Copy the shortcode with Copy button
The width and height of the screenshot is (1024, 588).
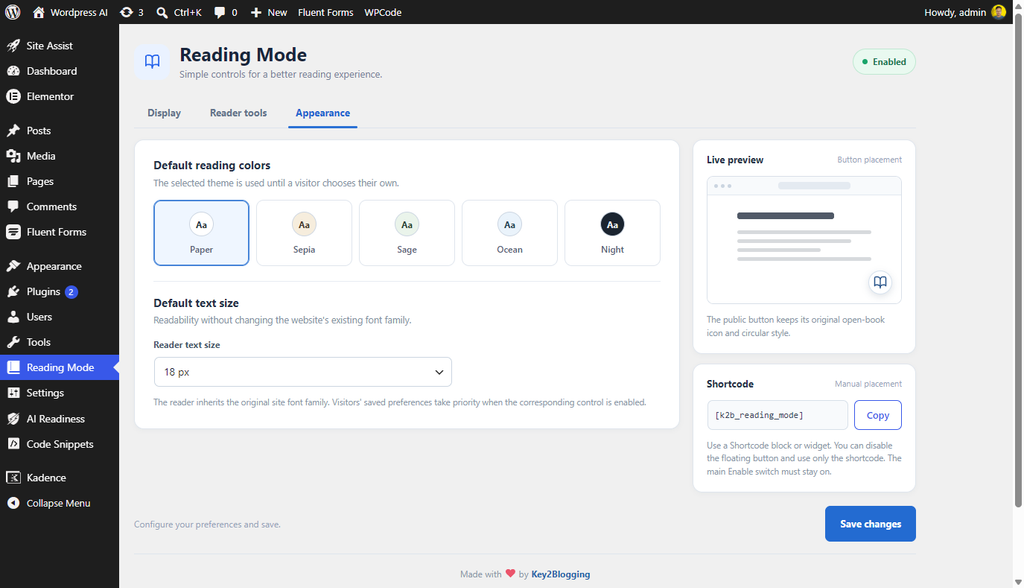point(878,415)
